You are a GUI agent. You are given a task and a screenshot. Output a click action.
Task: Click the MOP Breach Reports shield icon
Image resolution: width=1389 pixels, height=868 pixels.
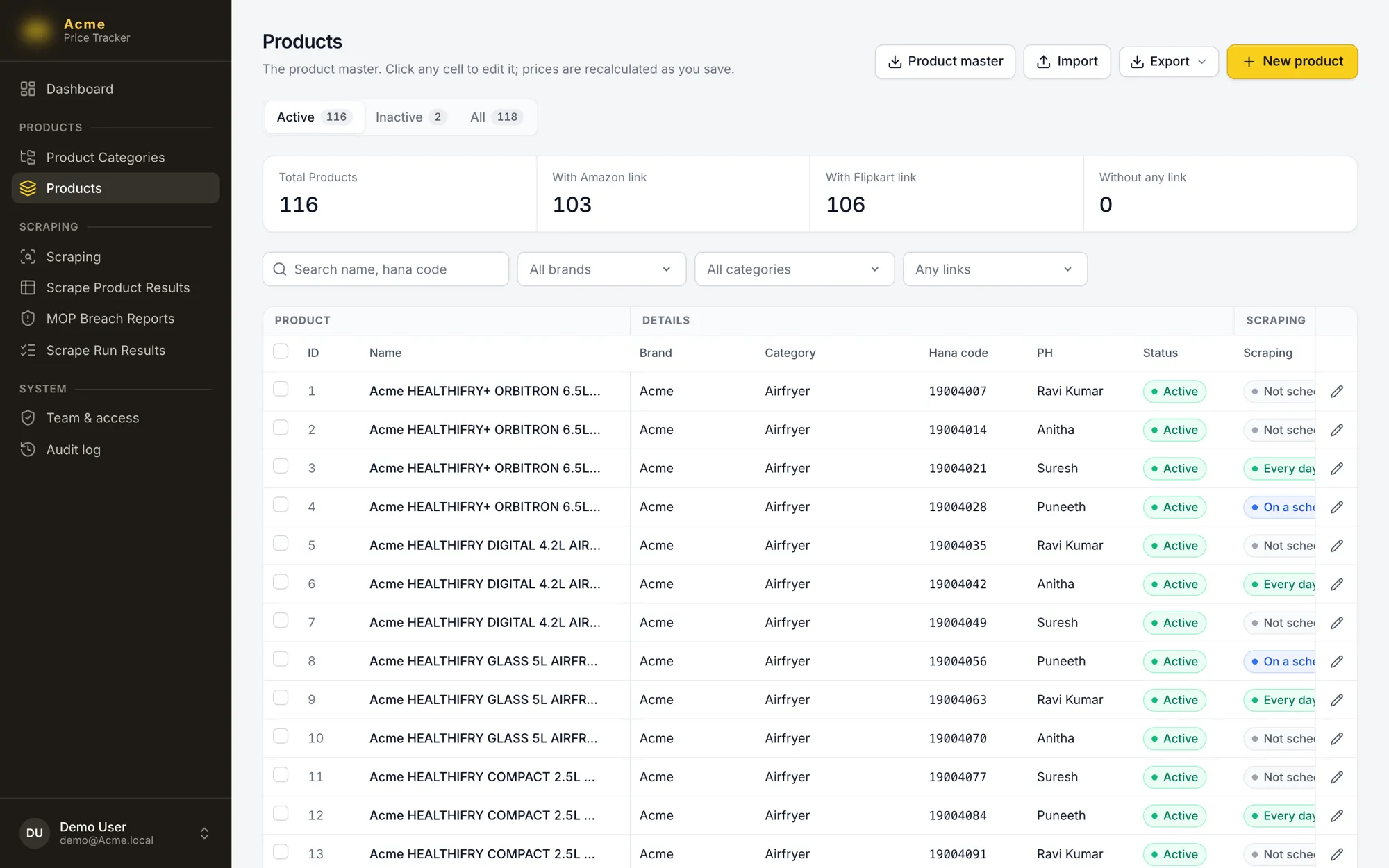pos(28,318)
